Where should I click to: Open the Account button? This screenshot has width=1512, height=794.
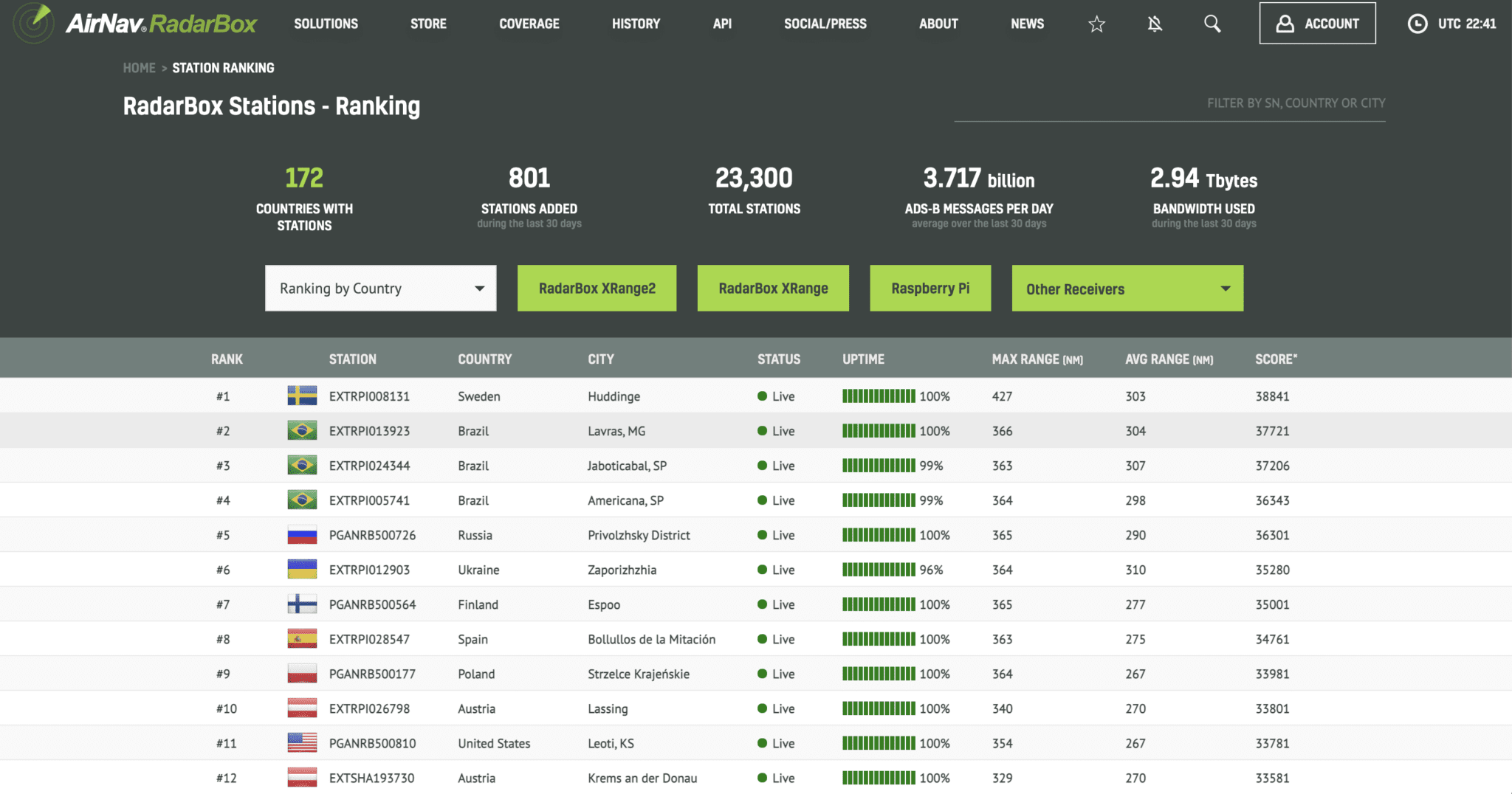(1317, 24)
